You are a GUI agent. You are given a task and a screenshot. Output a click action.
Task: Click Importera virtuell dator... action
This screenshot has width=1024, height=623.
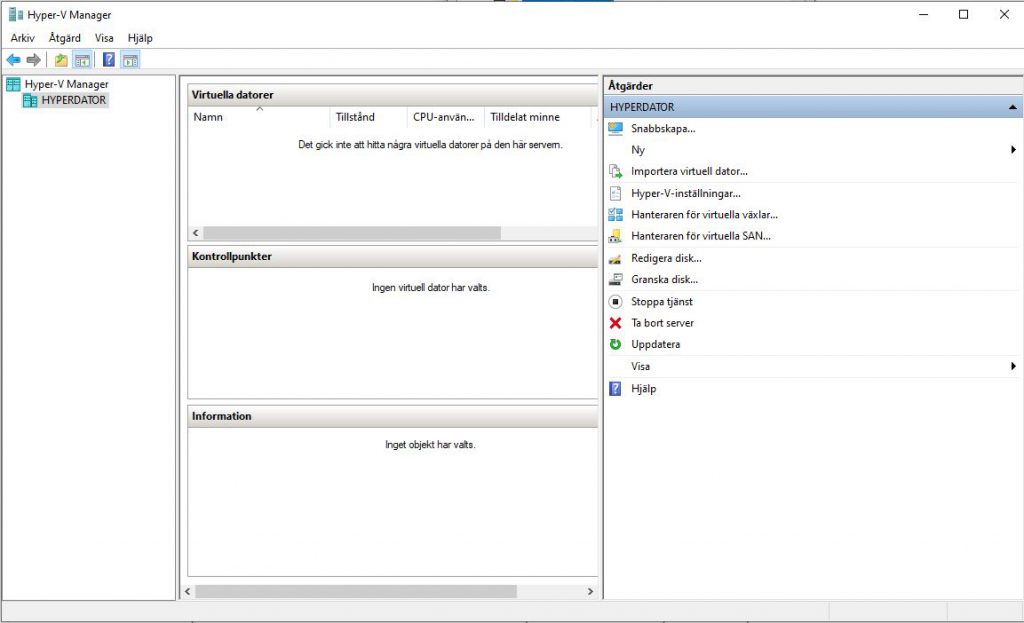click(x=689, y=171)
